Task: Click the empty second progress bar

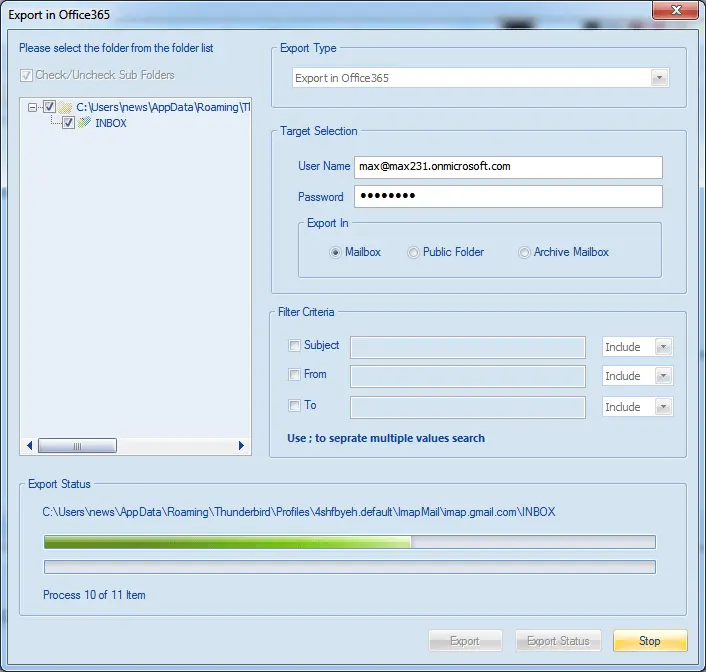Action: click(349, 567)
